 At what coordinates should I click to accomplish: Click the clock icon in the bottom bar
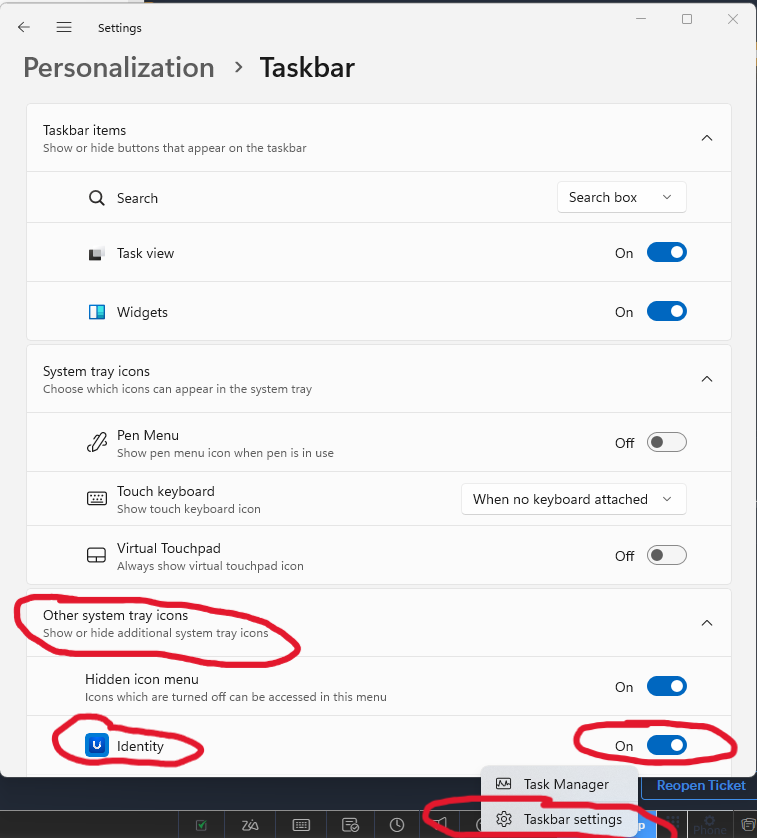pyautogui.click(x=397, y=825)
